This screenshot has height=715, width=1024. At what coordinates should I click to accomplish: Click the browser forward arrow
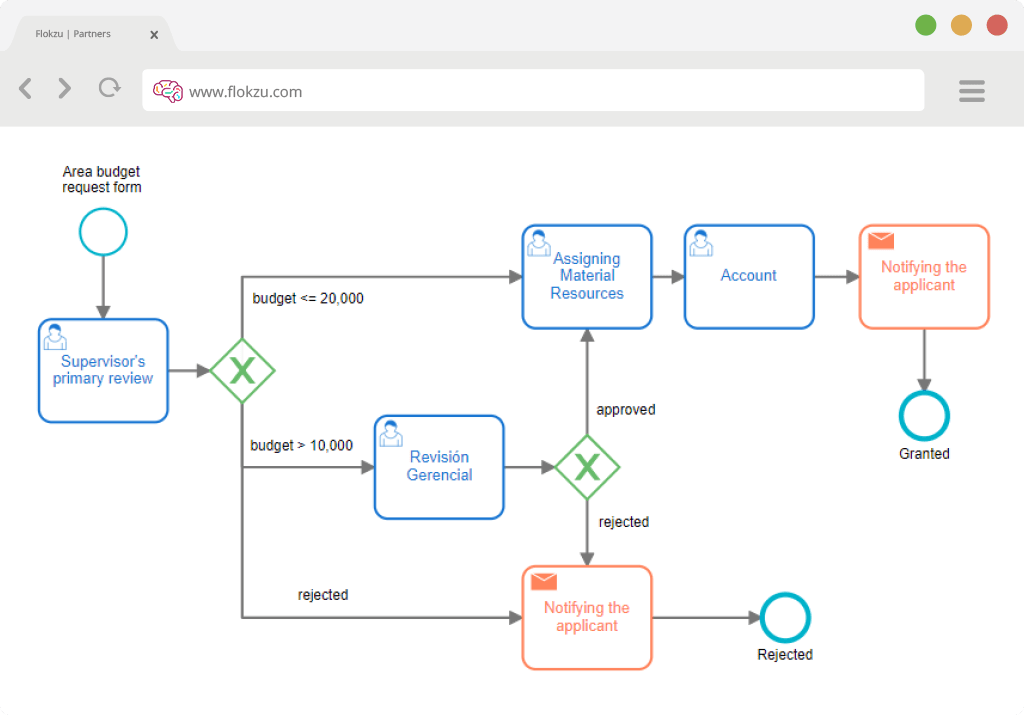coord(64,88)
